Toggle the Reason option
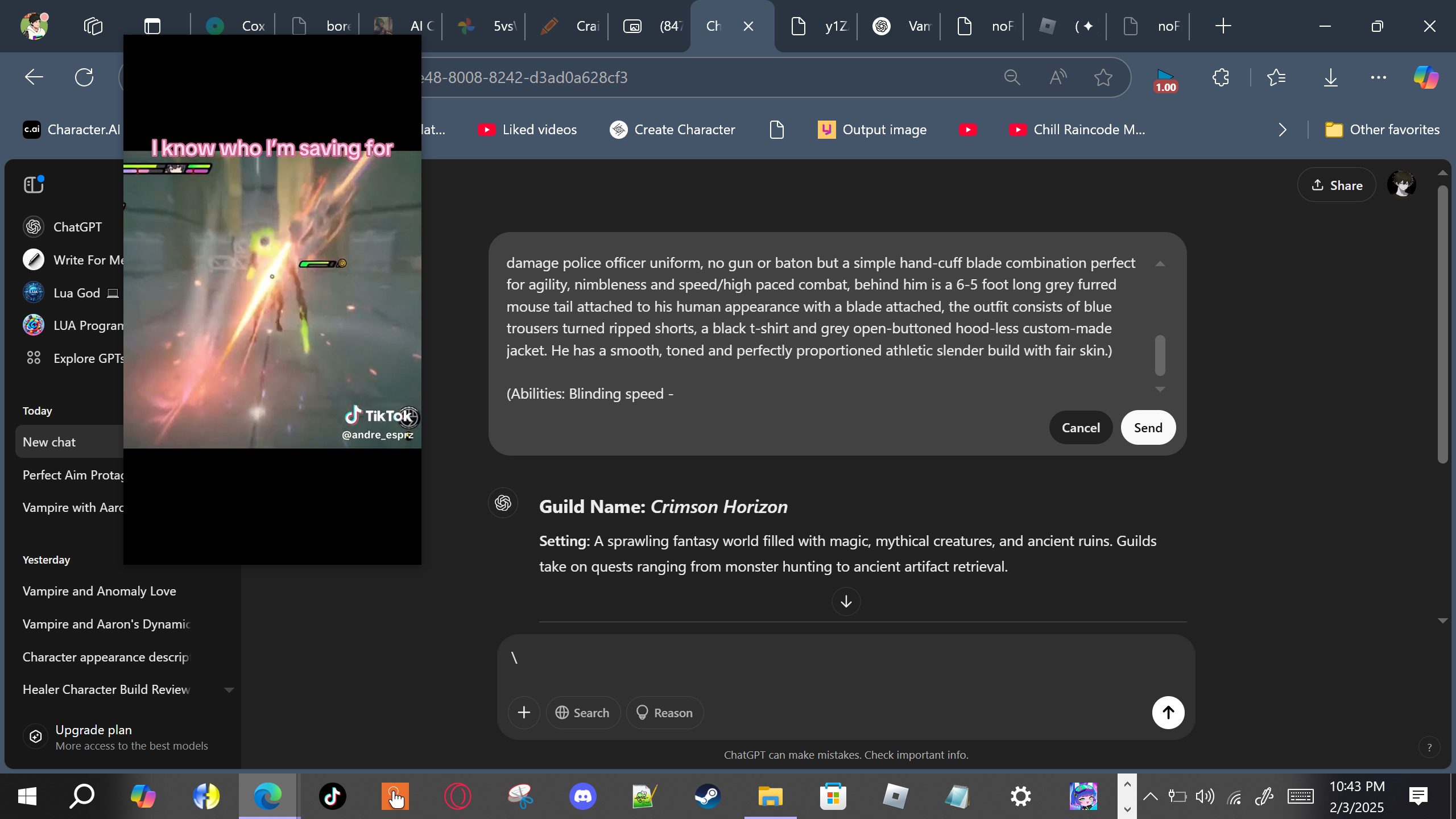Image resolution: width=1456 pixels, height=819 pixels. [x=664, y=713]
